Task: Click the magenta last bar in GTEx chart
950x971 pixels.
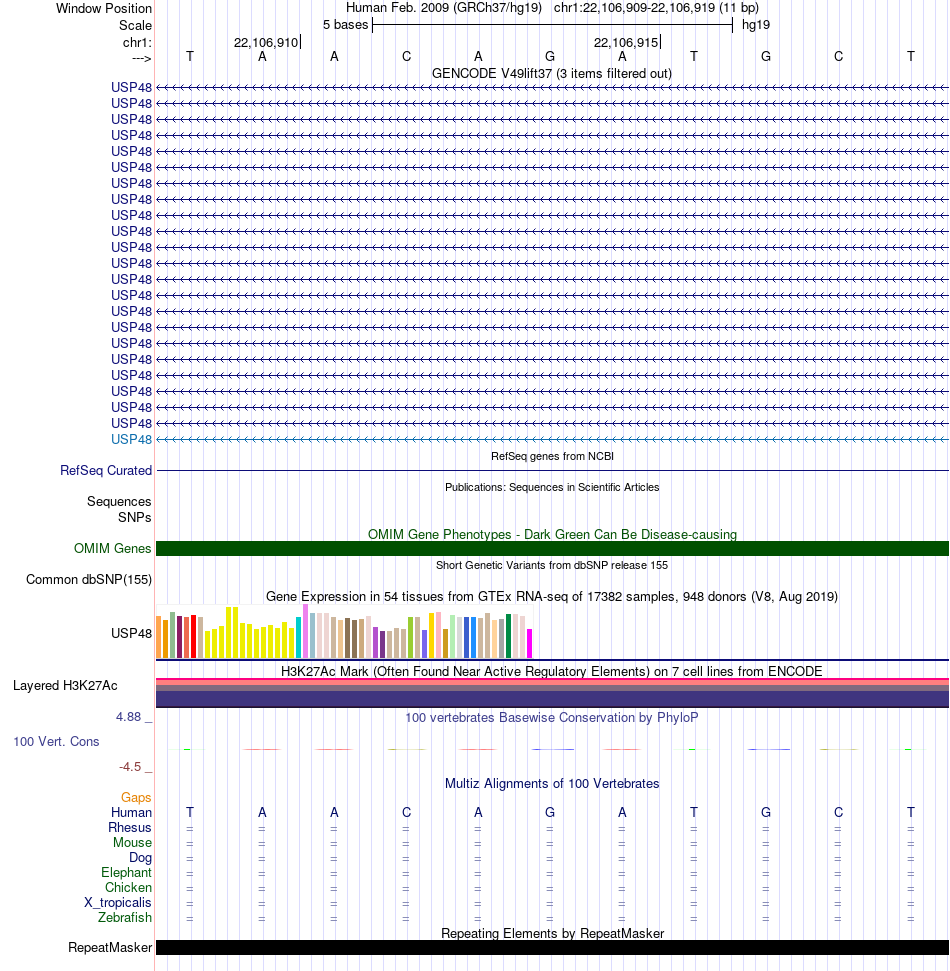Action: 529,643
